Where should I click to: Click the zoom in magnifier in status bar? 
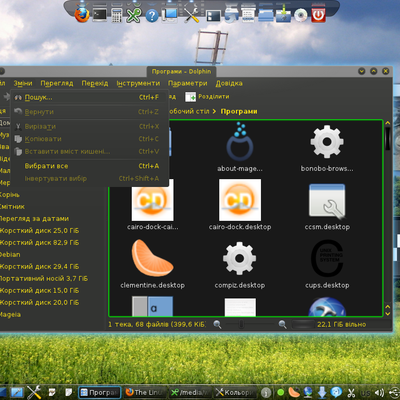click(x=283, y=324)
